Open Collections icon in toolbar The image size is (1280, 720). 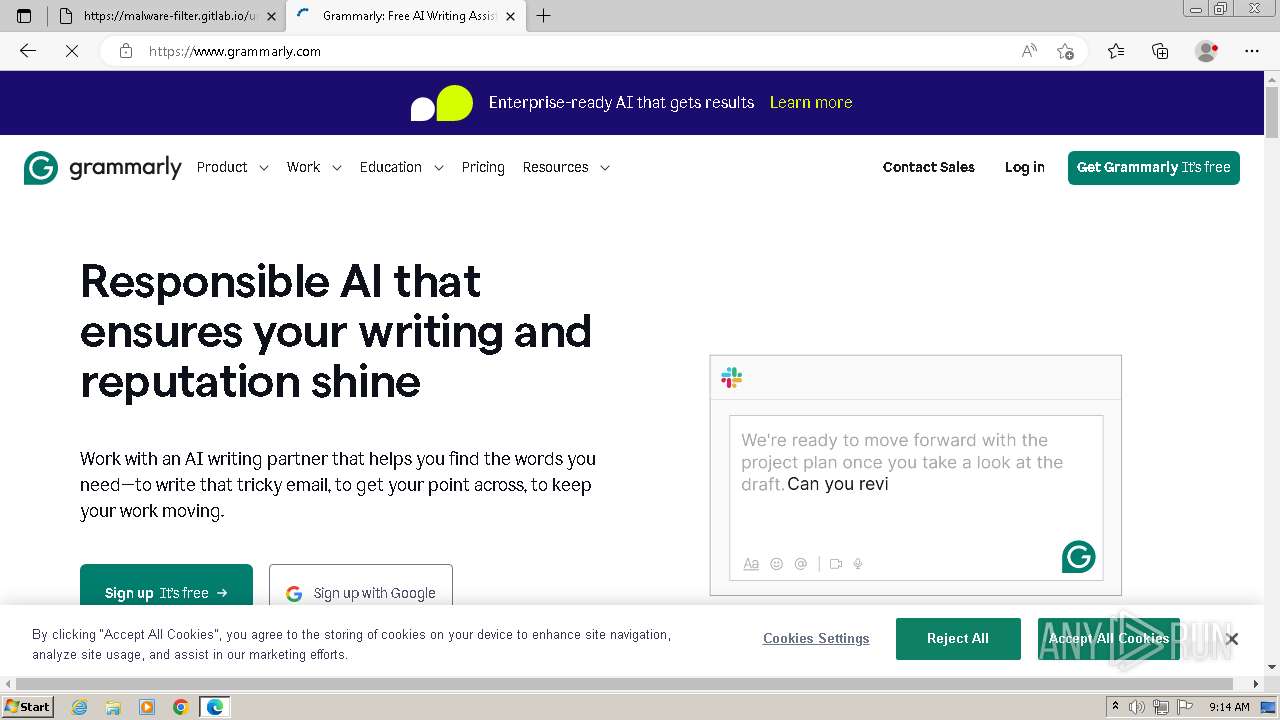[1160, 51]
